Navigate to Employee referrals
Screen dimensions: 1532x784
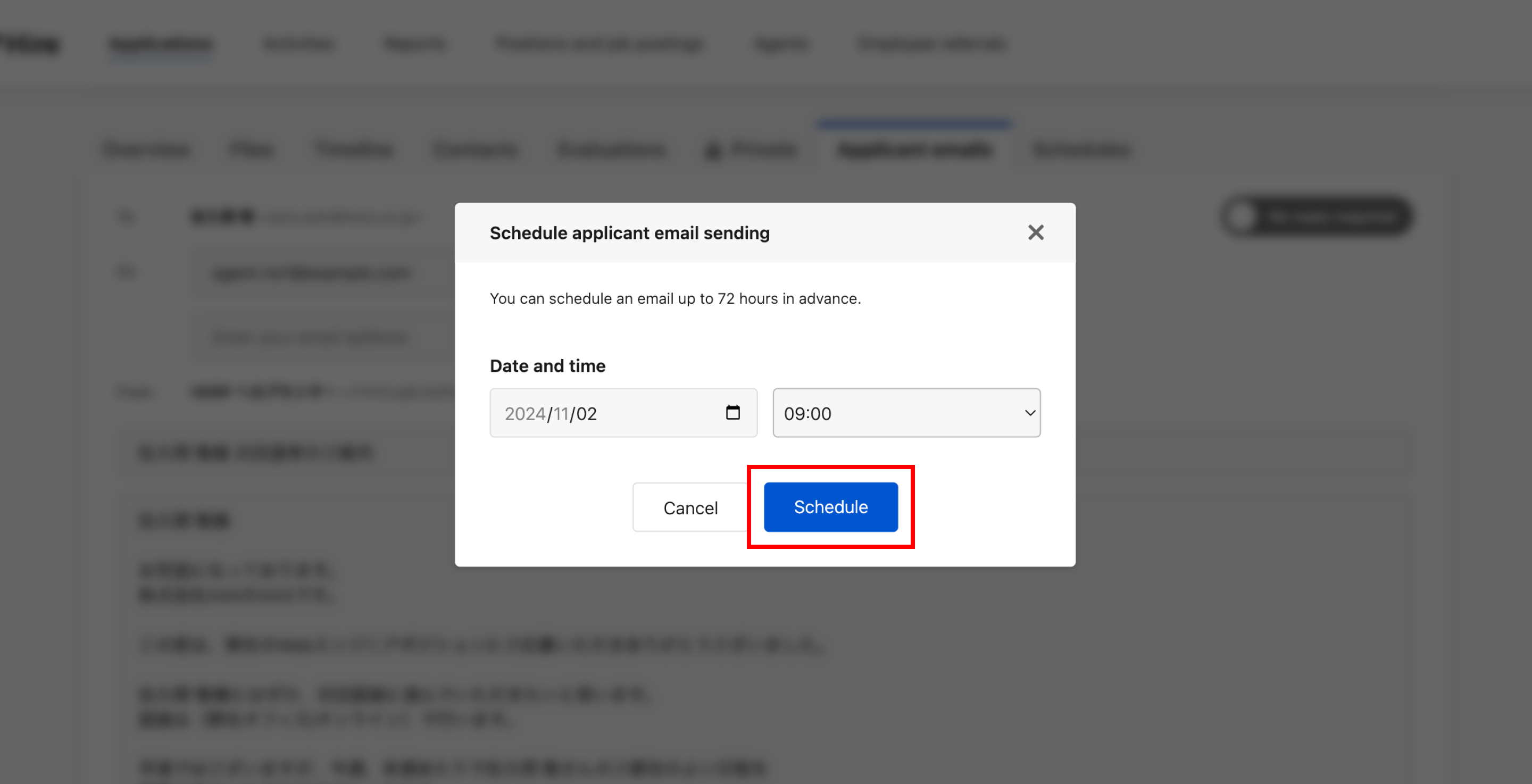tap(932, 44)
